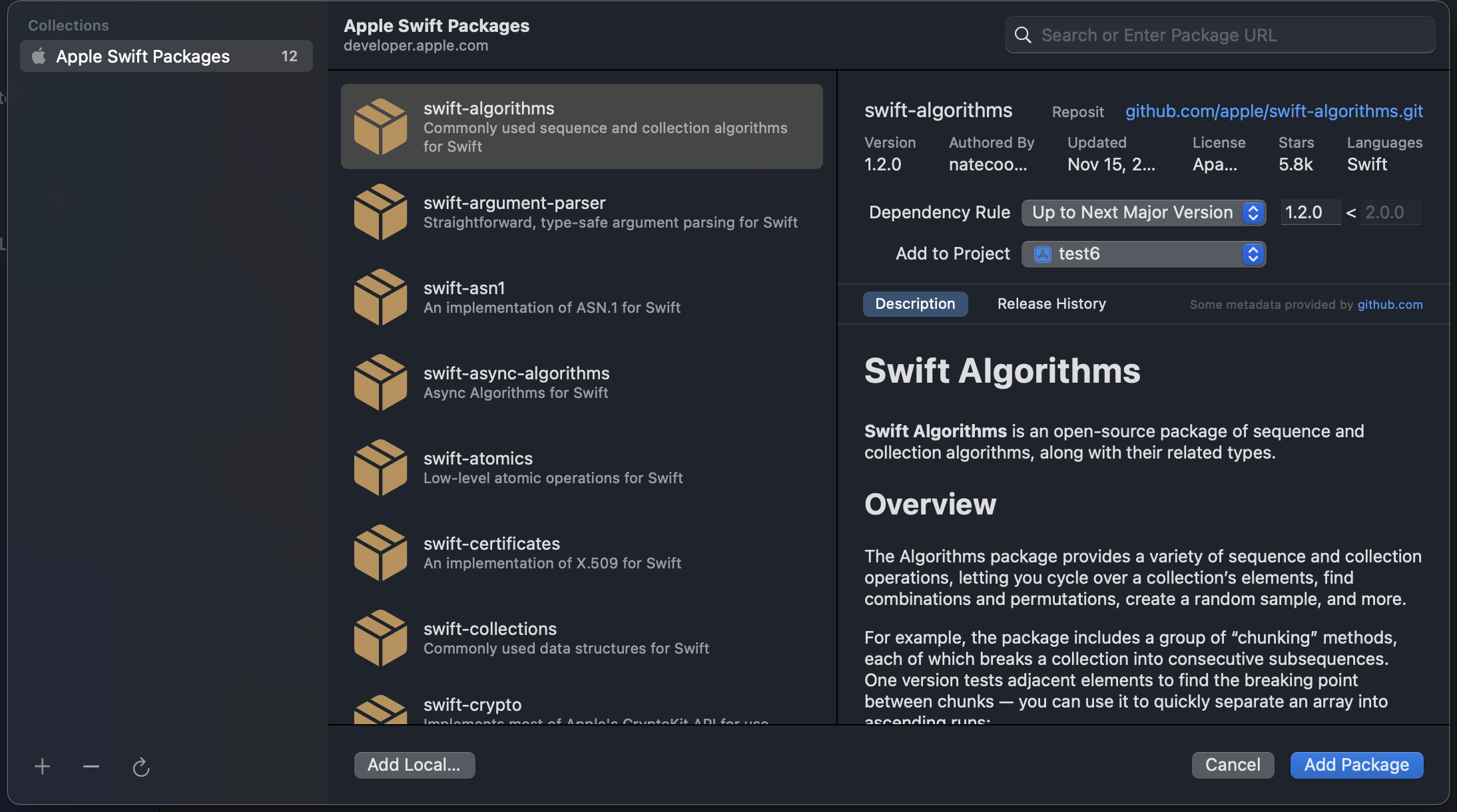Click the add collection plus icon
The height and width of the screenshot is (812, 1457).
(41, 766)
